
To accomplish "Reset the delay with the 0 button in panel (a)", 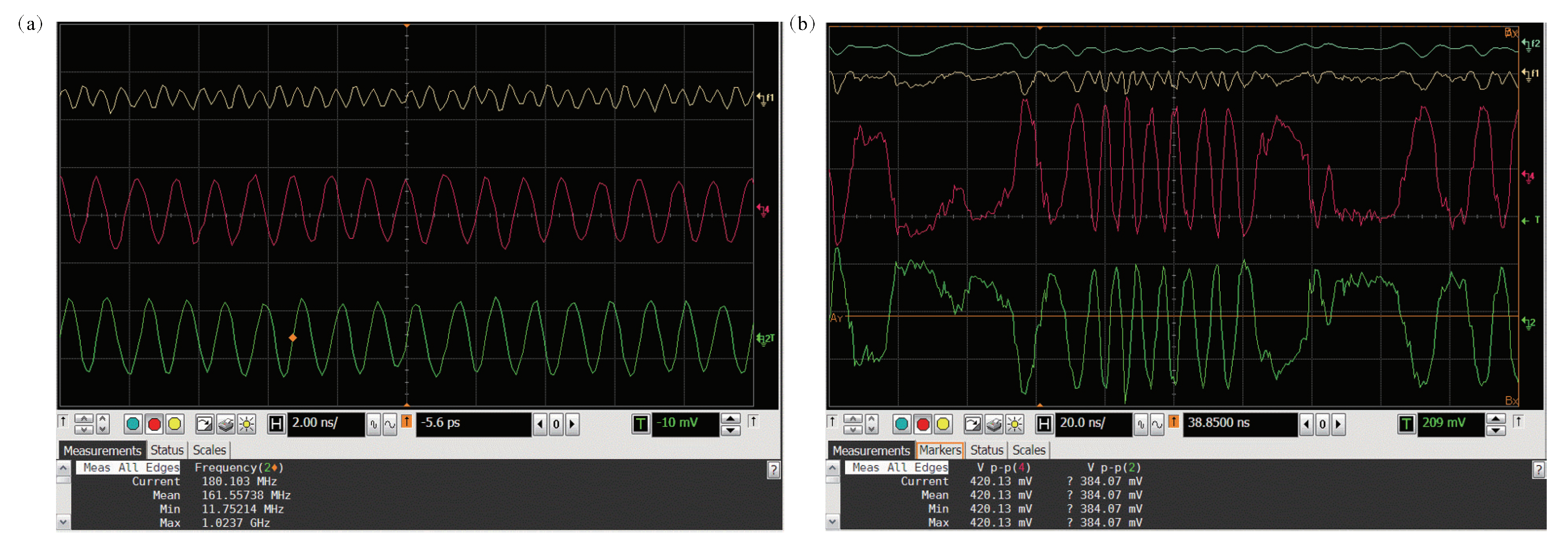I will (556, 424).
